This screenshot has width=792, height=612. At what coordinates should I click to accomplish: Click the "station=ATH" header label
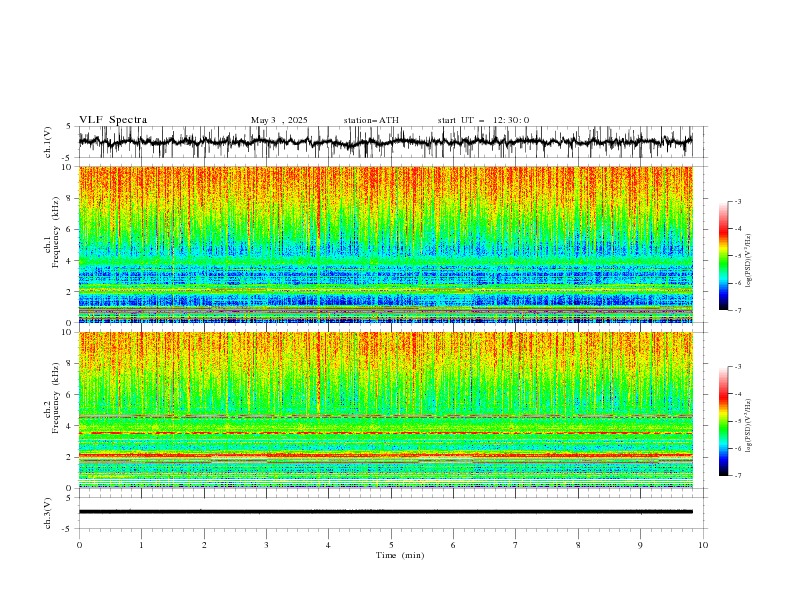371,120
